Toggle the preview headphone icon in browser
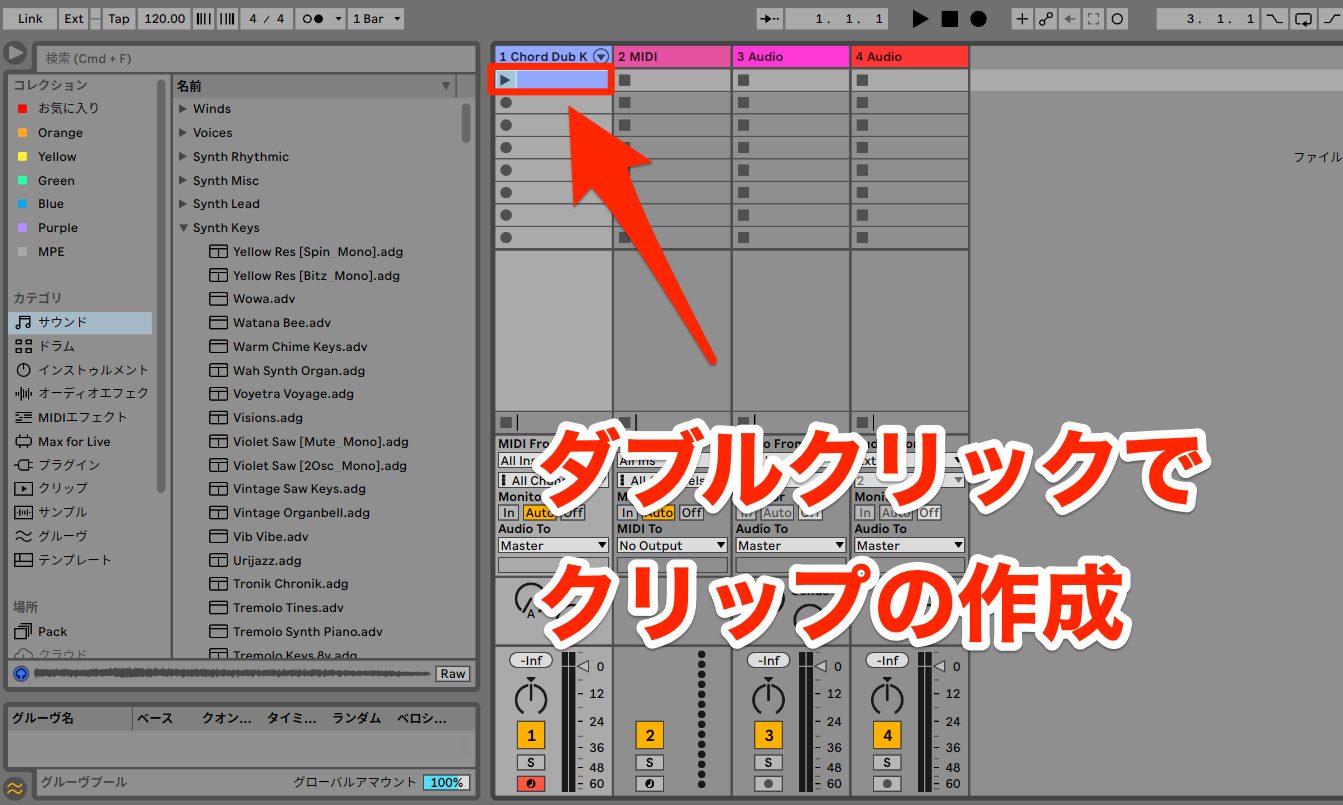 tap(21, 674)
